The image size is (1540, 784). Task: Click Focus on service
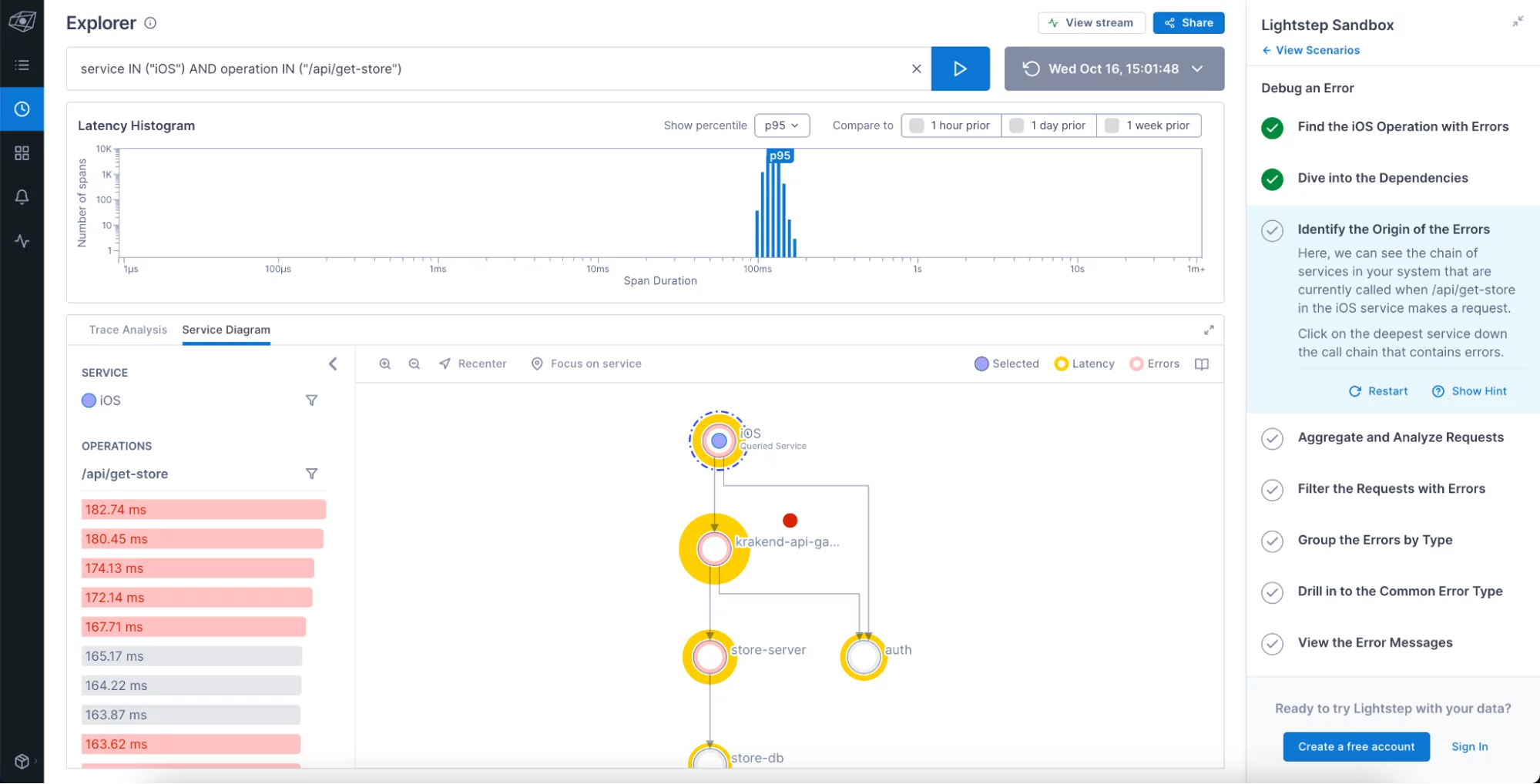(x=586, y=364)
